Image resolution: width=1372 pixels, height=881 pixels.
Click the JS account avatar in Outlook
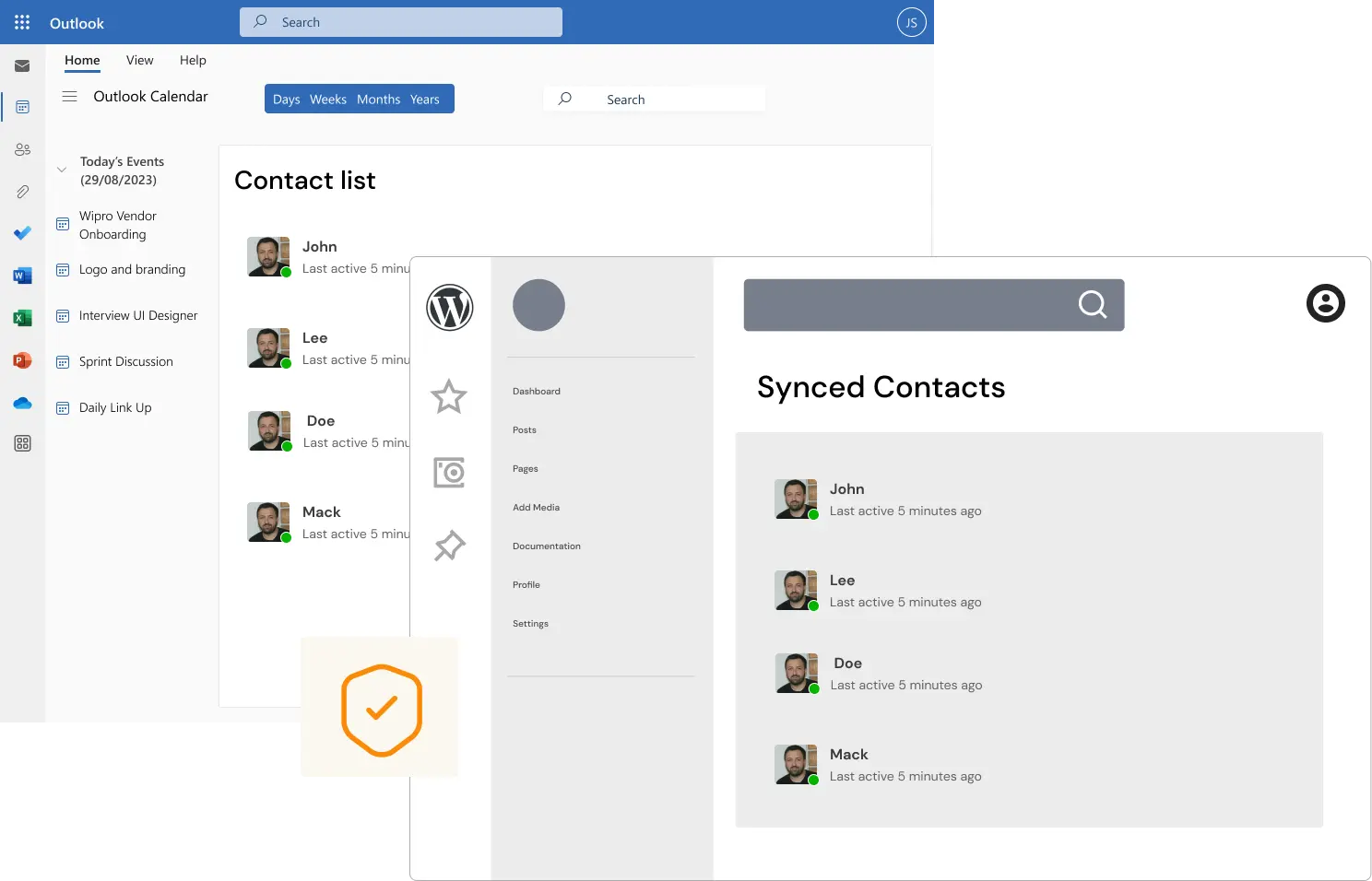911,22
